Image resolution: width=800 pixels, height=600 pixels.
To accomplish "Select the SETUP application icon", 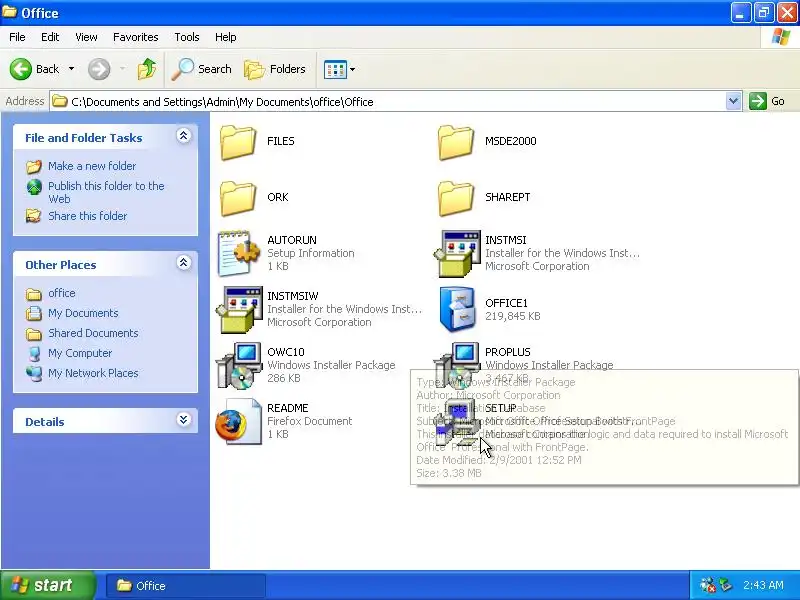I will click(457, 422).
